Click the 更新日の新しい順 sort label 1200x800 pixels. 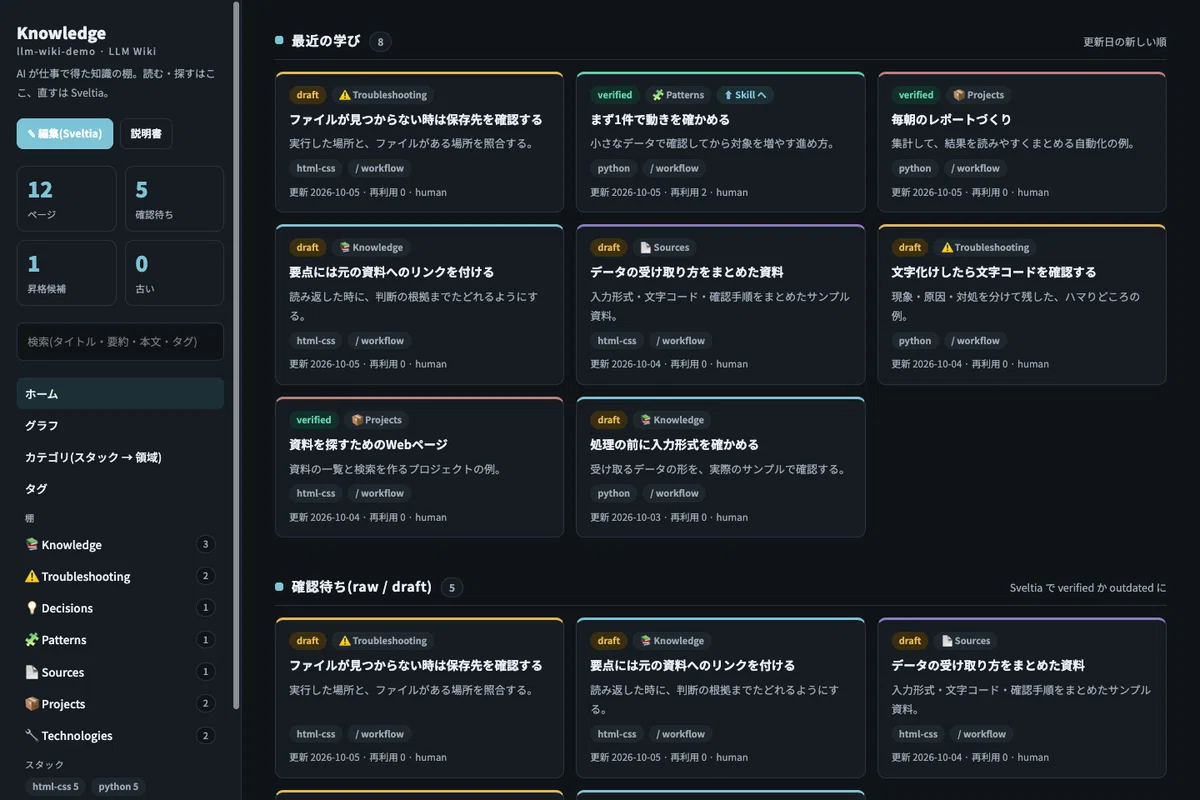pos(1125,42)
